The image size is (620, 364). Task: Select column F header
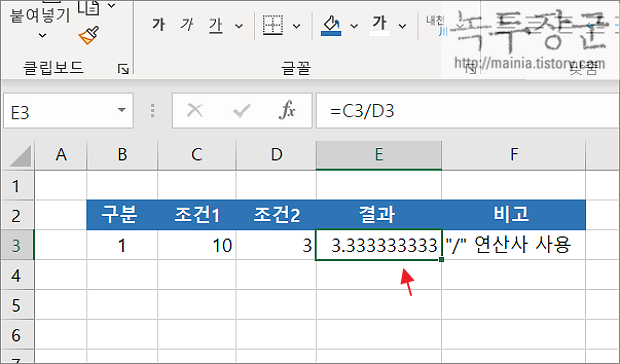click(514, 155)
